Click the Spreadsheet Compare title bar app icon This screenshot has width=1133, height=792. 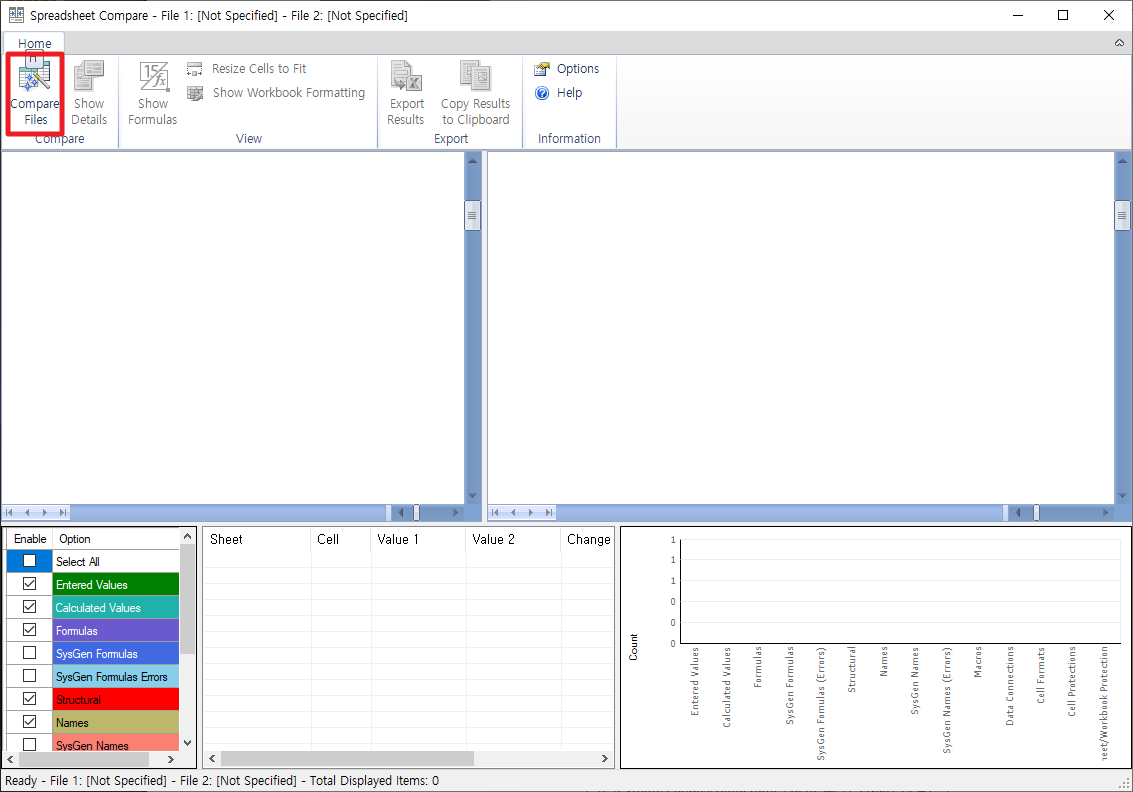[x=16, y=14]
